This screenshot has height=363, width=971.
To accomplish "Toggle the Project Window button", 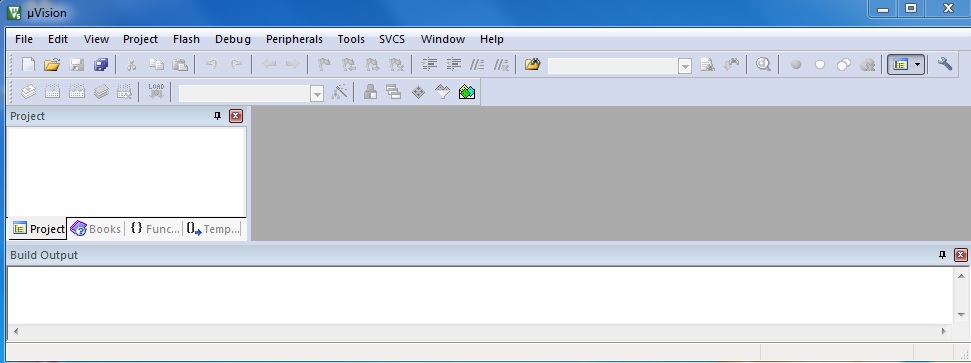I will [x=901, y=64].
